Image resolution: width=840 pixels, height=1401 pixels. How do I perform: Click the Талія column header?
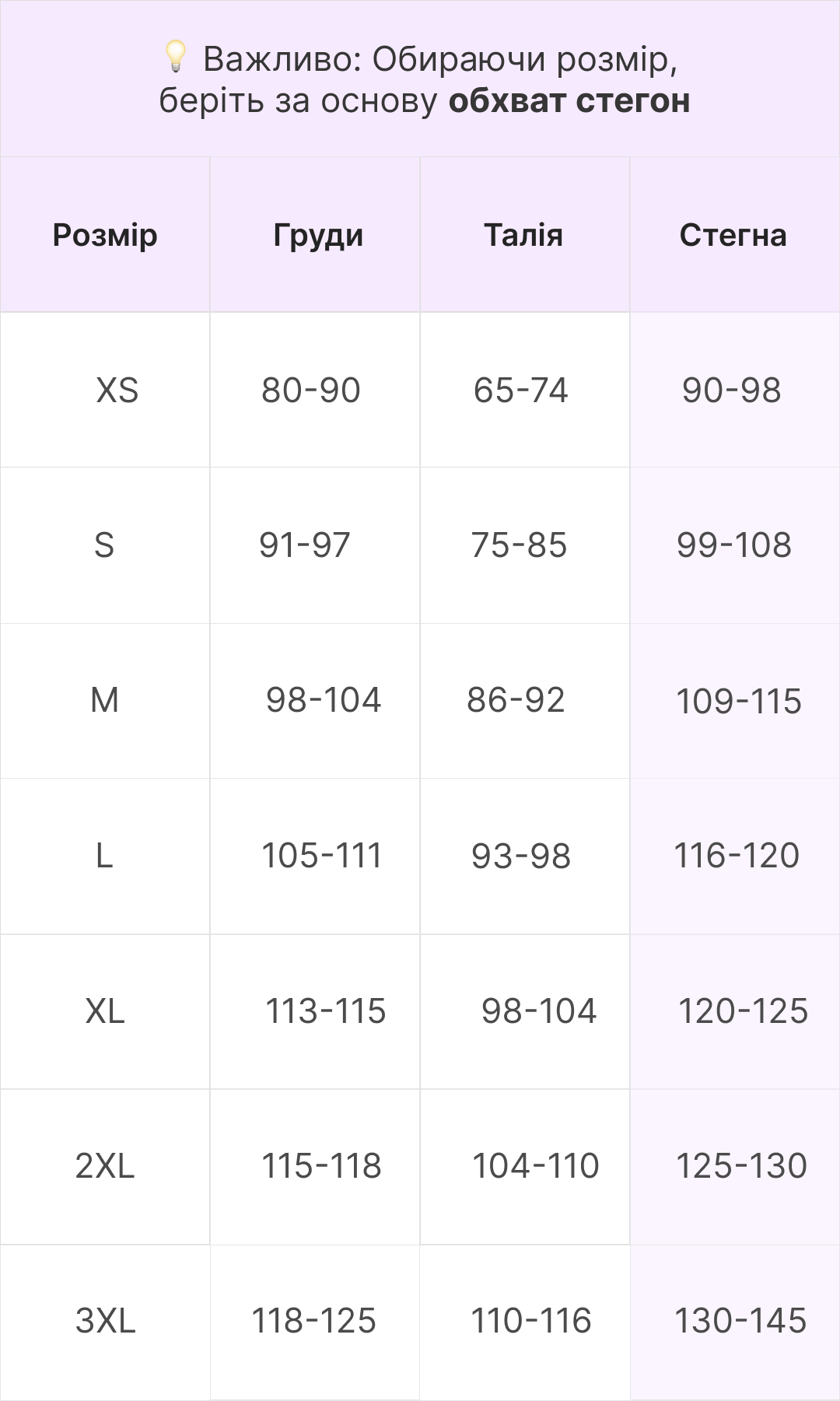pos(523,235)
